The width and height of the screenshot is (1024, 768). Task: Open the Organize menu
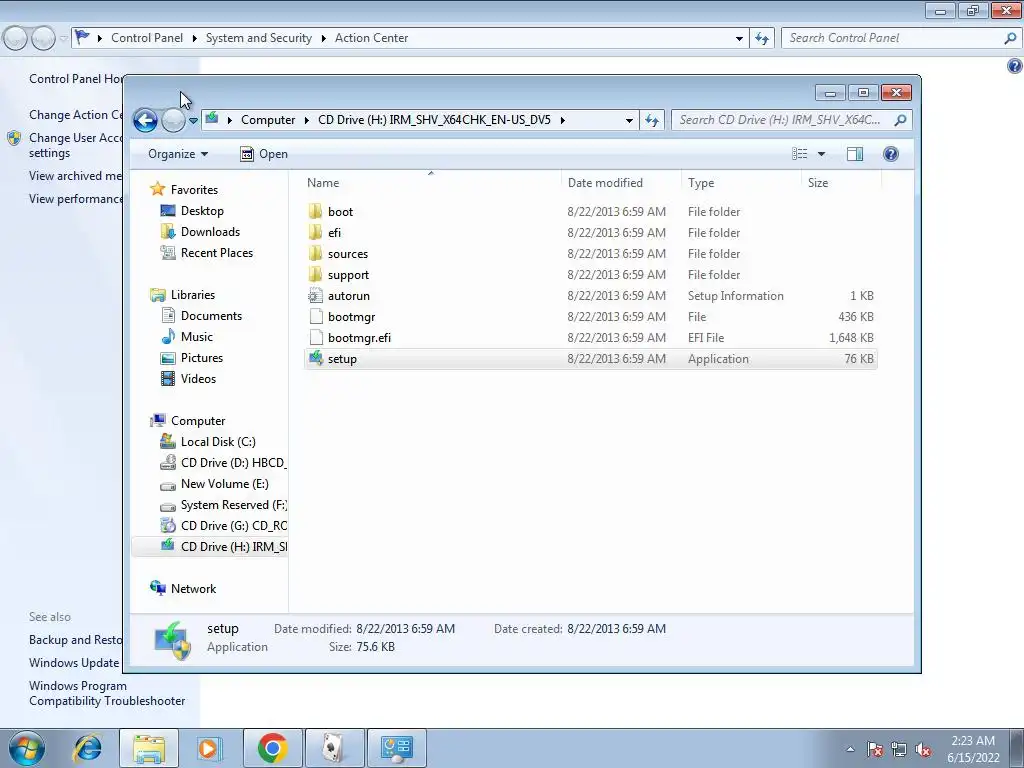178,154
